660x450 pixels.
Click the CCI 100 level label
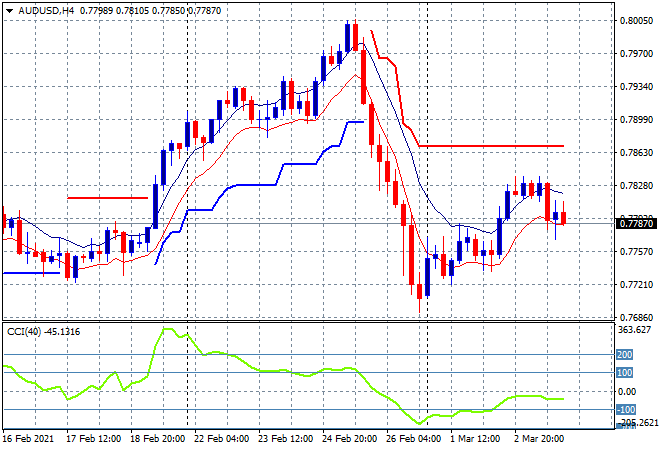pyautogui.click(x=625, y=373)
